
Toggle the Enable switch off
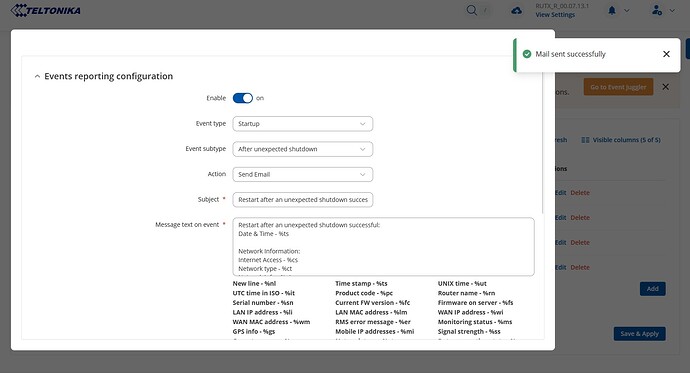242,98
